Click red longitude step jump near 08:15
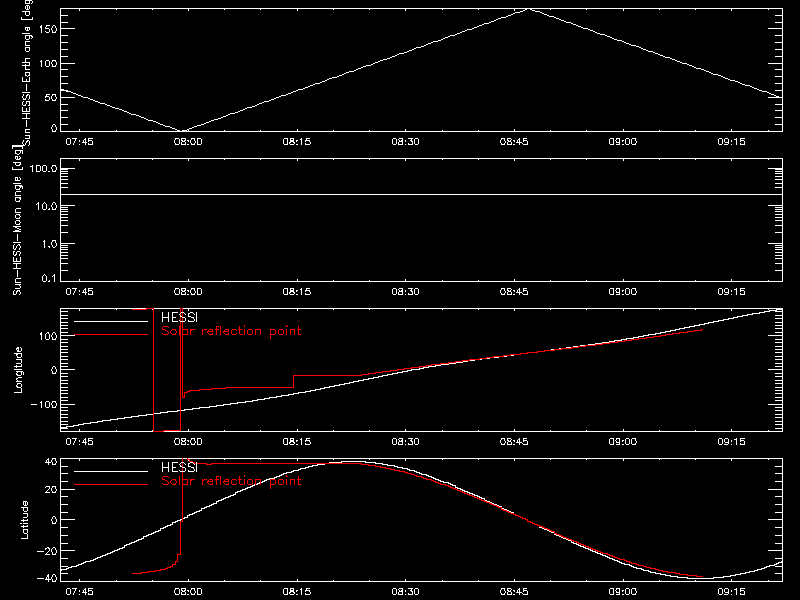The image size is (800, 600). coord(294,382)
